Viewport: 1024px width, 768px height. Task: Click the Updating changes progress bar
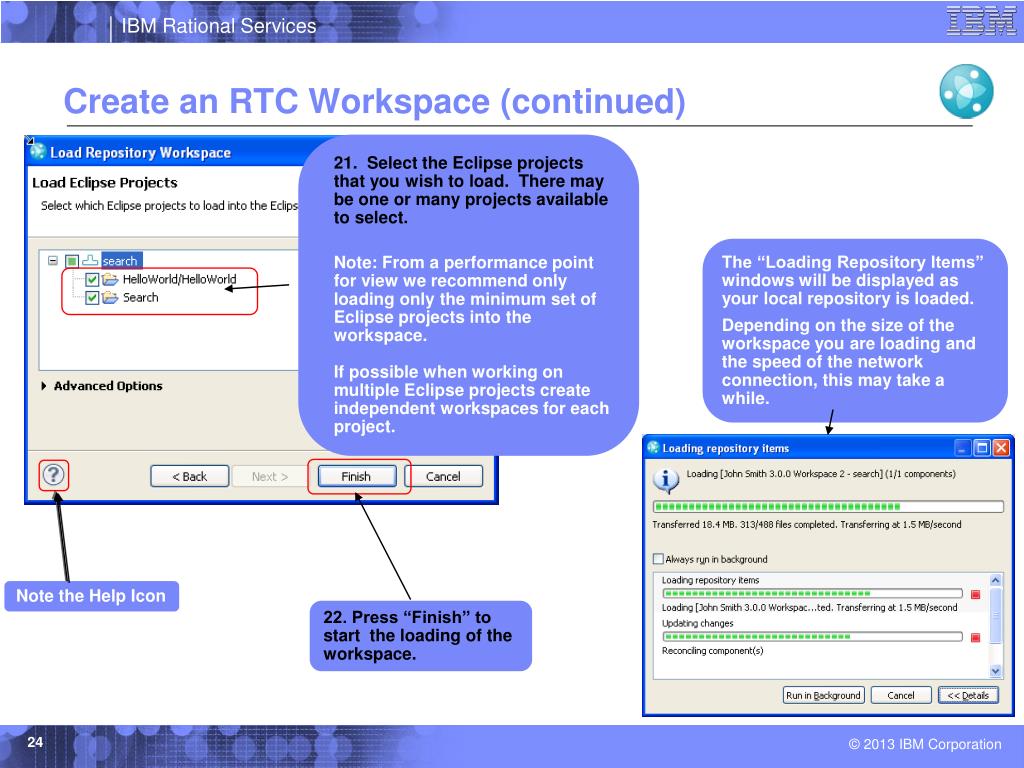click(x=812, y=637)
